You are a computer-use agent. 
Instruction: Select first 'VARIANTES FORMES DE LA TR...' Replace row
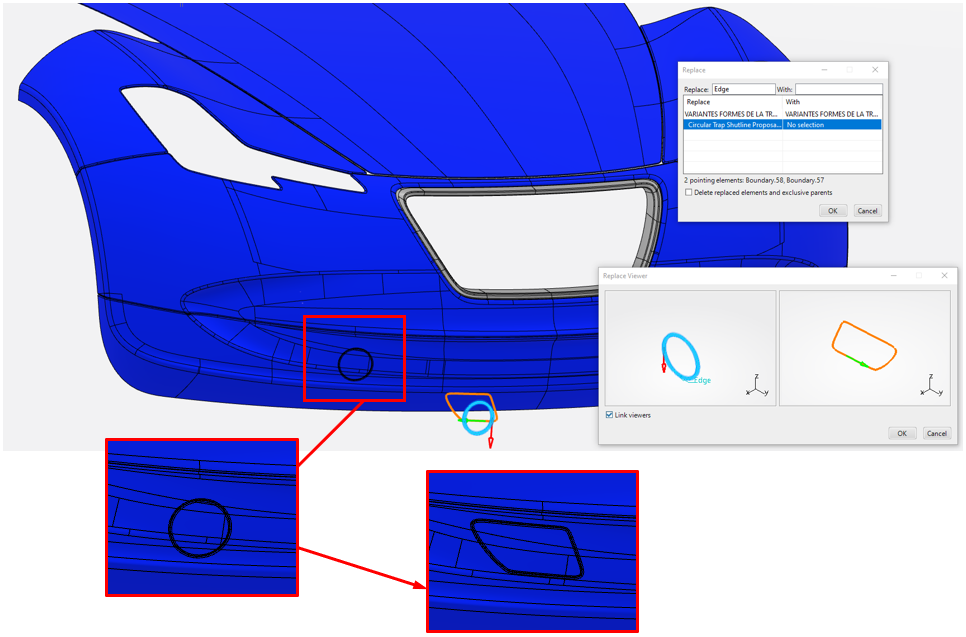coord(733,114)
